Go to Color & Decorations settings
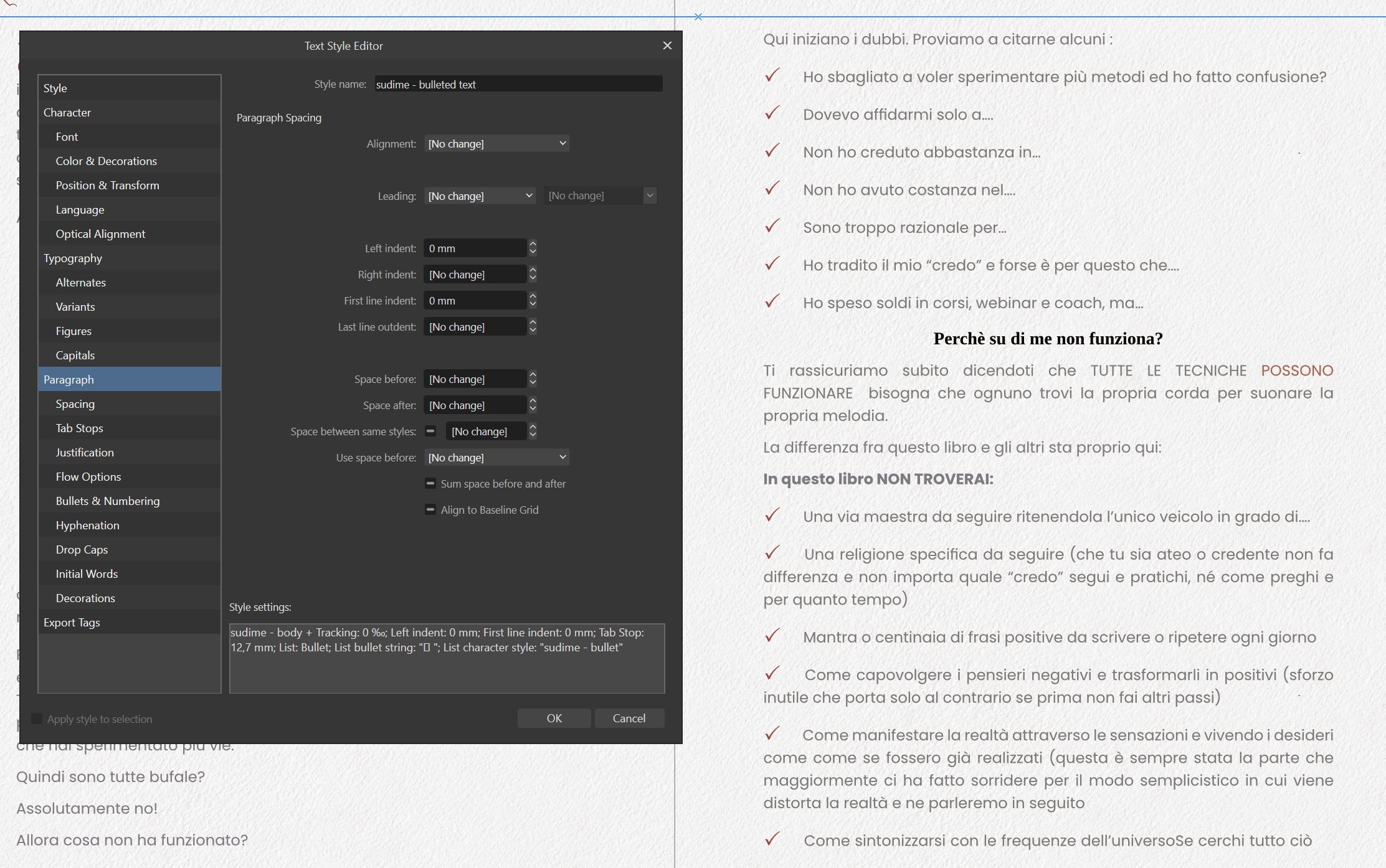Viewport: 1386px width, 868px height. coord(130,161)
